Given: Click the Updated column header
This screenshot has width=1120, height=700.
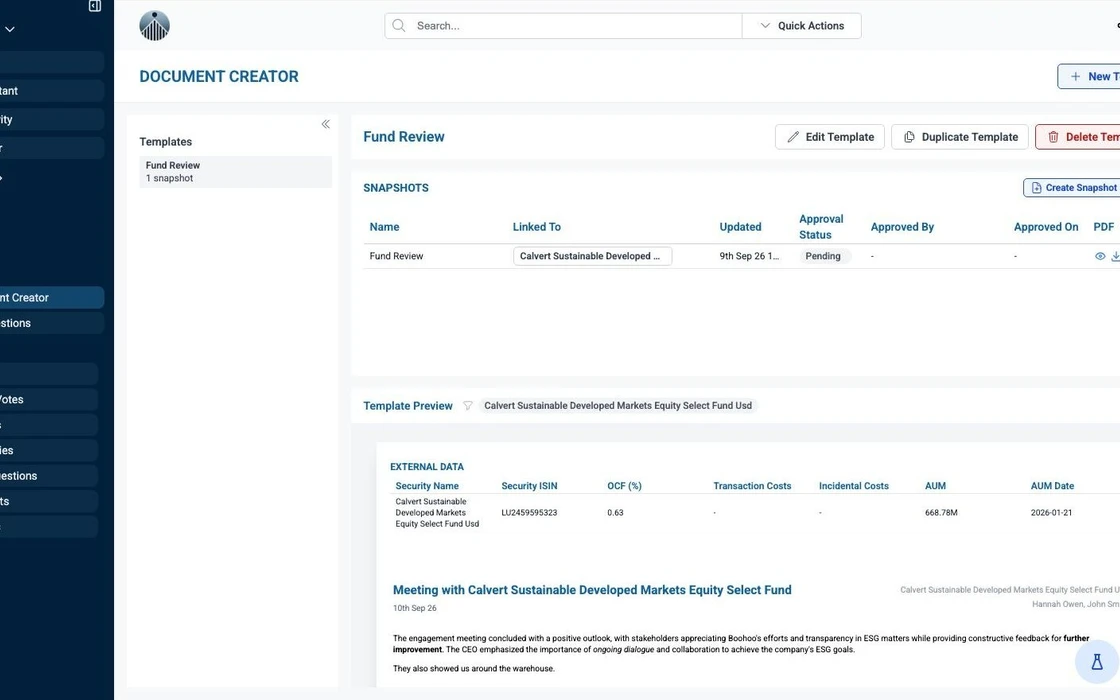Looking at the screenshot, I should click(740, 227).
